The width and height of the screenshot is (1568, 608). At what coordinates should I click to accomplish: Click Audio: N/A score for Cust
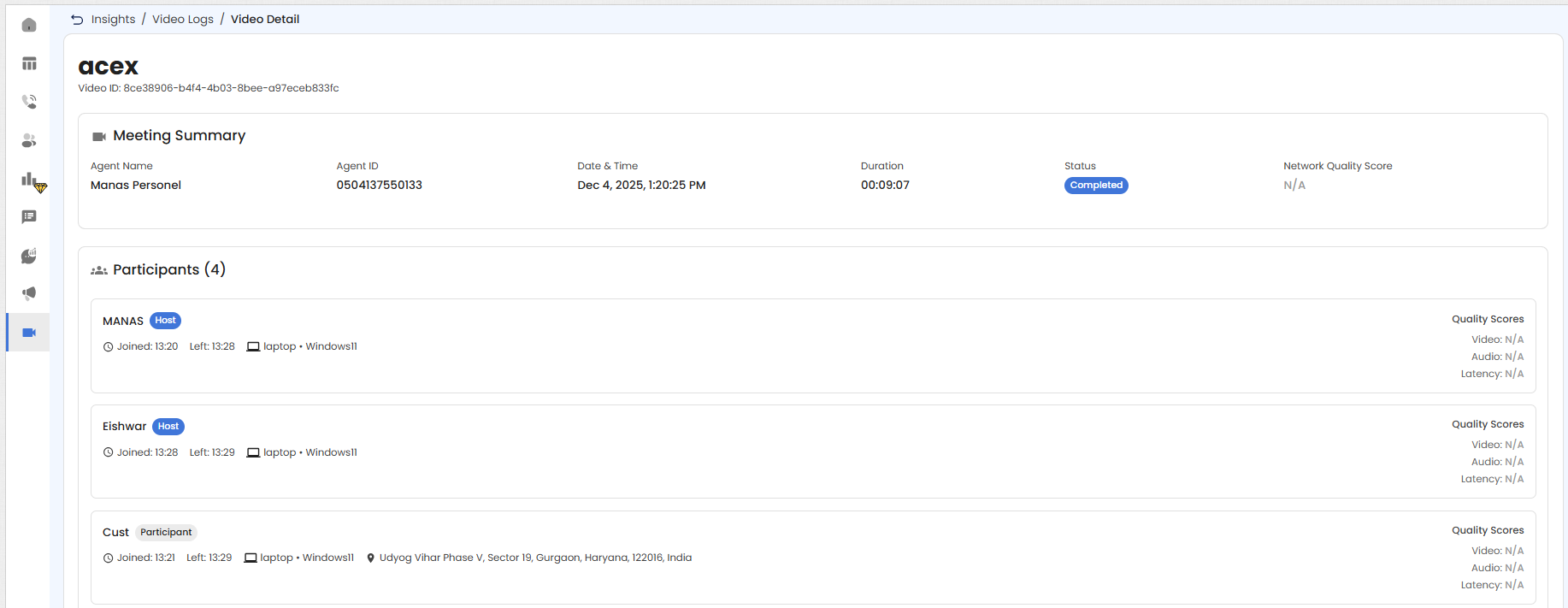coord(1497,568)
